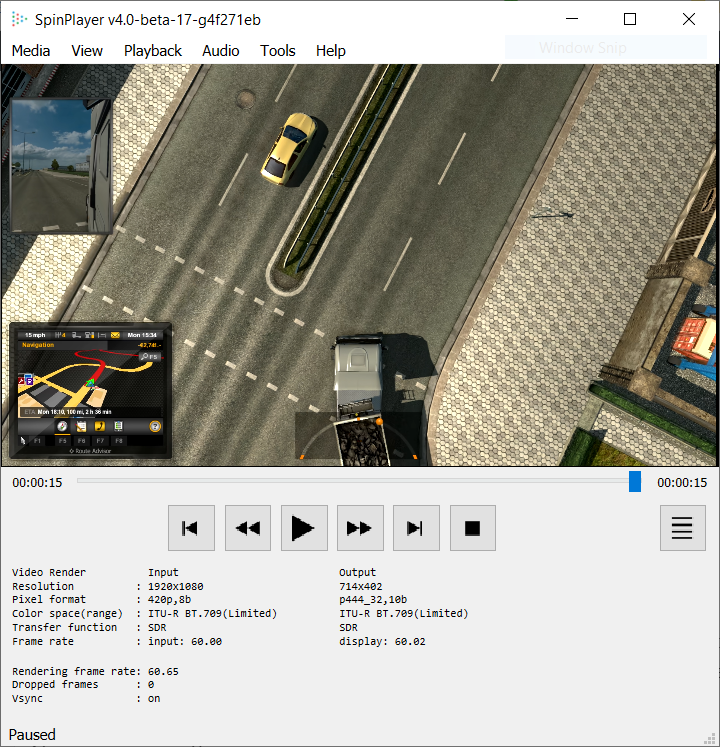
Task: Open the Tools menu
Action: coord(278,50)
